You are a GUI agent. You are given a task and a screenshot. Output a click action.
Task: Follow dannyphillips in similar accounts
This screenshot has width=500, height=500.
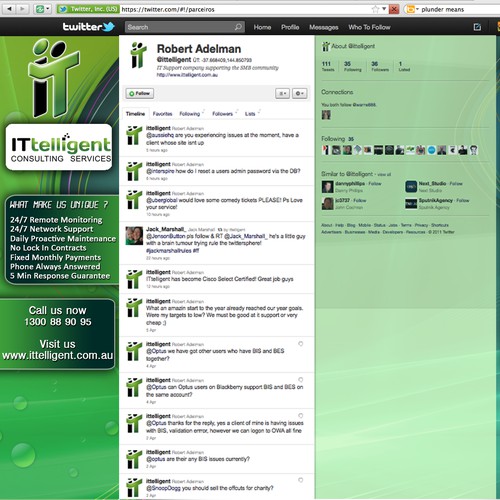click(x=375, y=184)
